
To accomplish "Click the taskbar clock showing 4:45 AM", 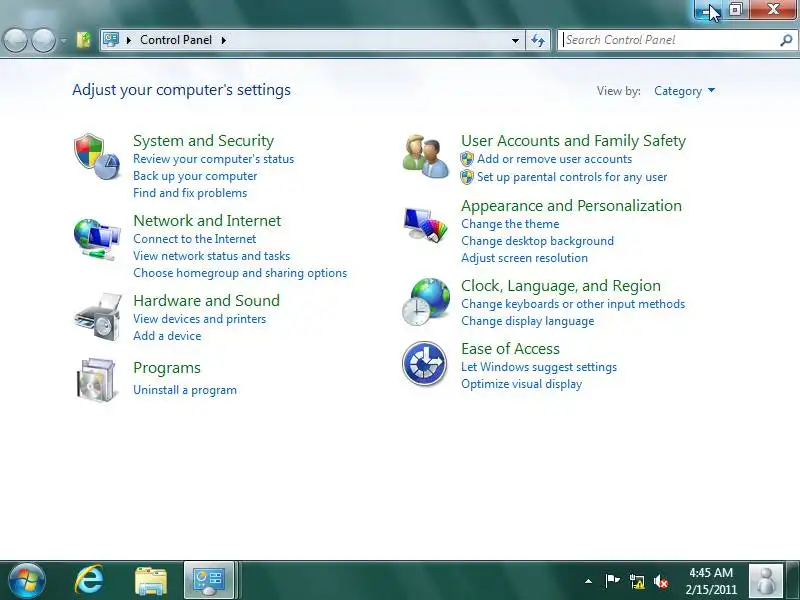I will (x=711, y=581).
